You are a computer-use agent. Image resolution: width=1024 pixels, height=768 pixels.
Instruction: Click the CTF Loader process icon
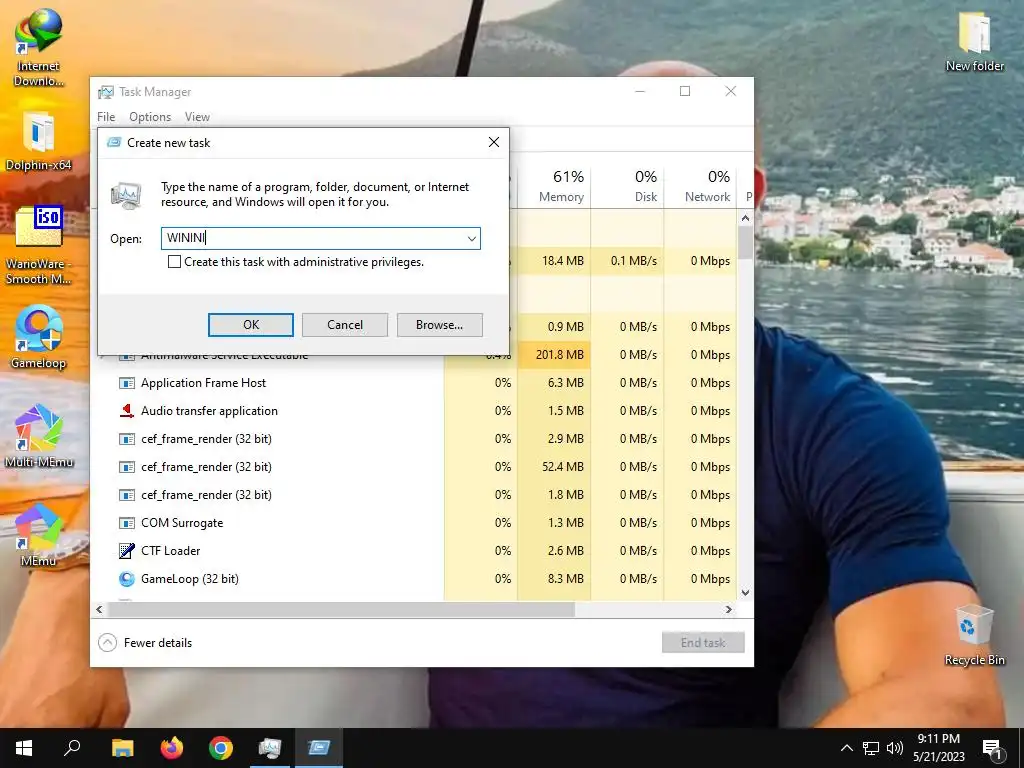(127, 551)
